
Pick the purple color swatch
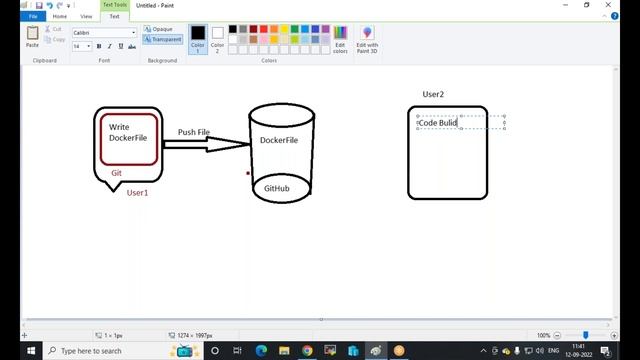[x=325, y=29]
